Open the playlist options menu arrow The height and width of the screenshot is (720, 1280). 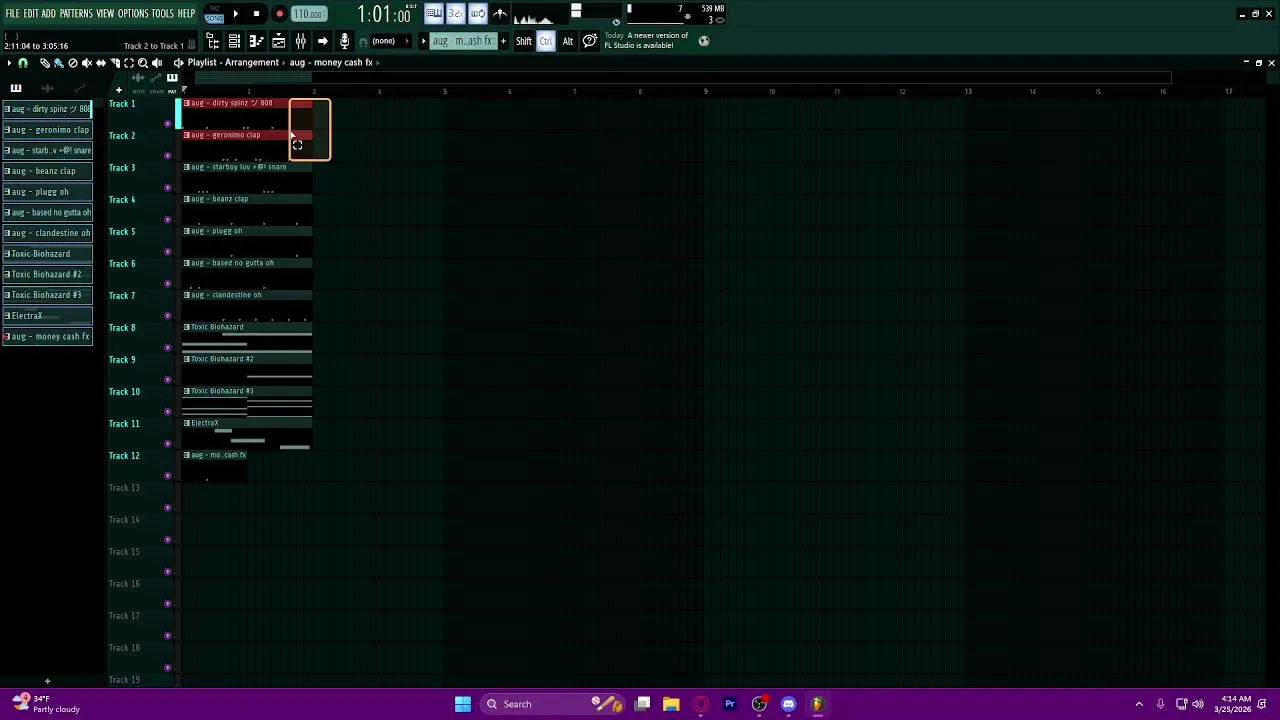pos(9,63)
